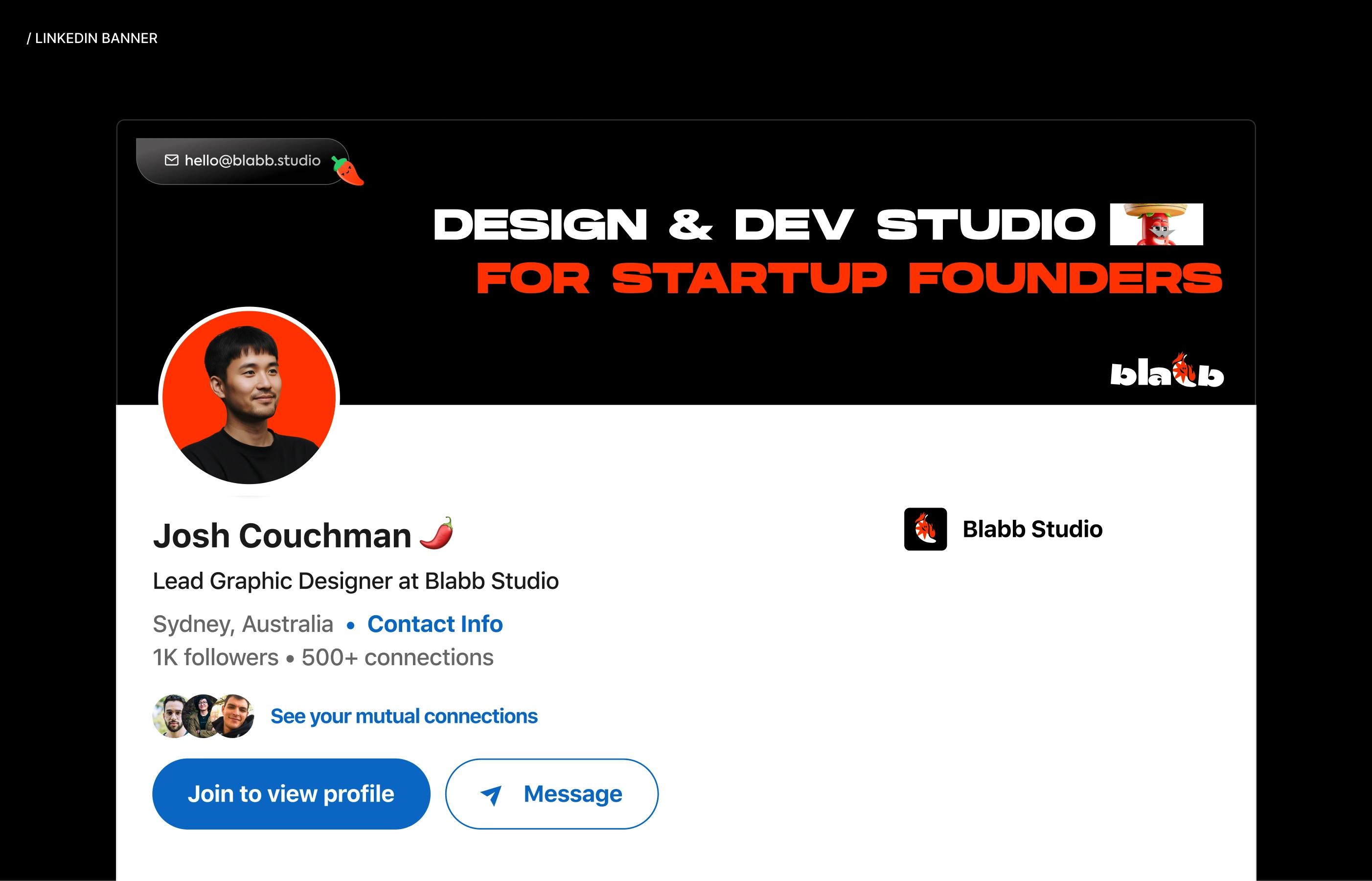Click the chili emoji after Josh Couchman
The width and height of the screenshot is (1372, 881).
click(437, 534)
